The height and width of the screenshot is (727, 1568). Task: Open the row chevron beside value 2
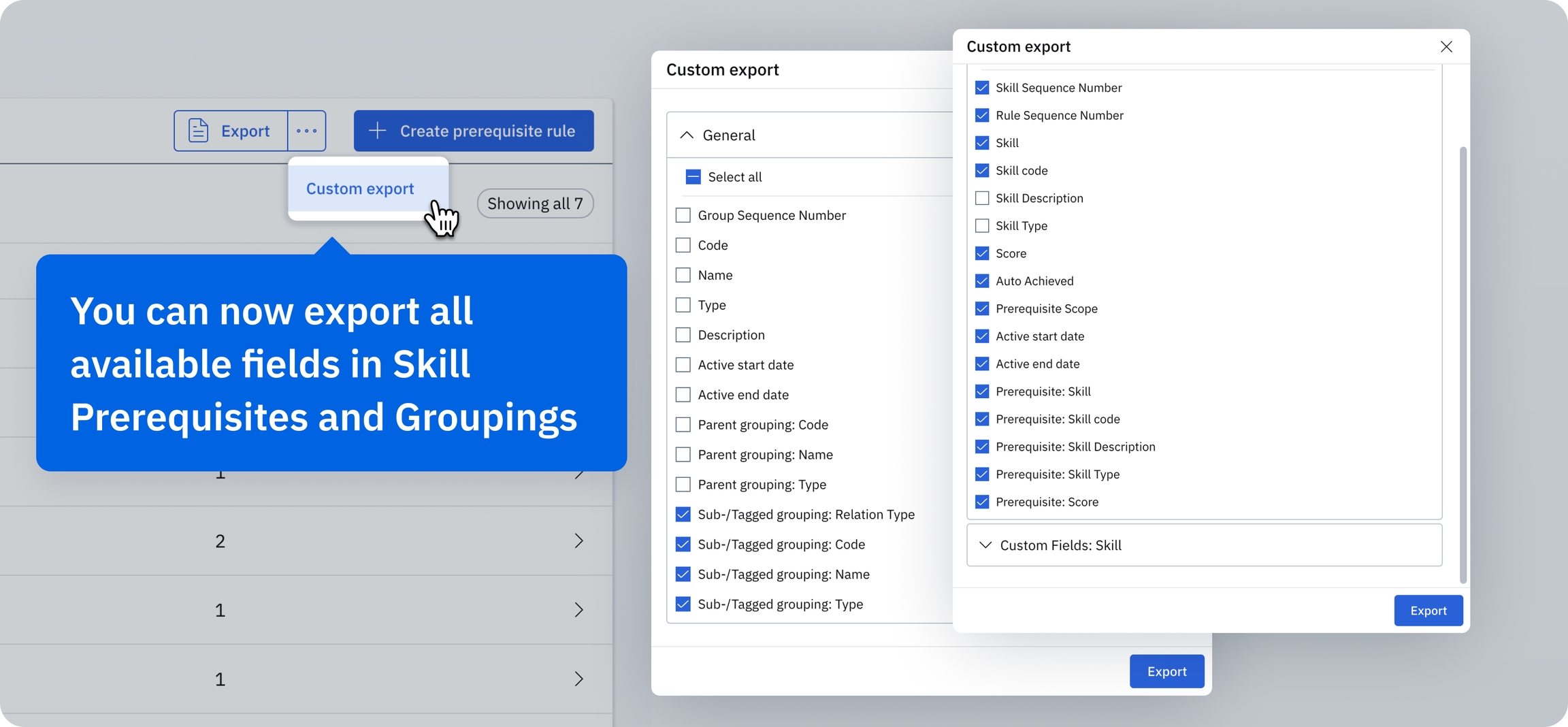point(578,541)
